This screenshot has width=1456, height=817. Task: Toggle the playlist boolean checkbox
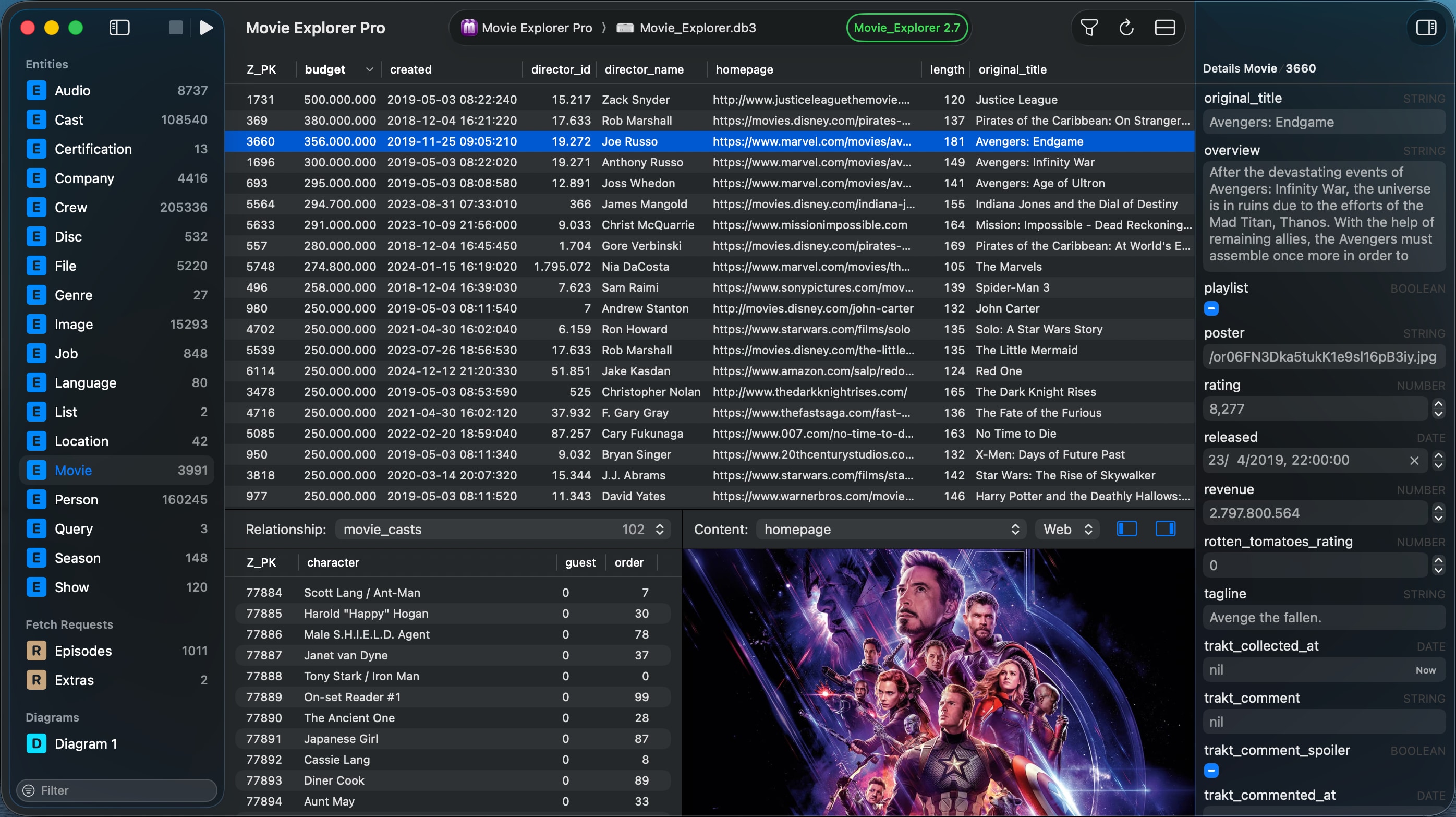tap(1211, 309)
